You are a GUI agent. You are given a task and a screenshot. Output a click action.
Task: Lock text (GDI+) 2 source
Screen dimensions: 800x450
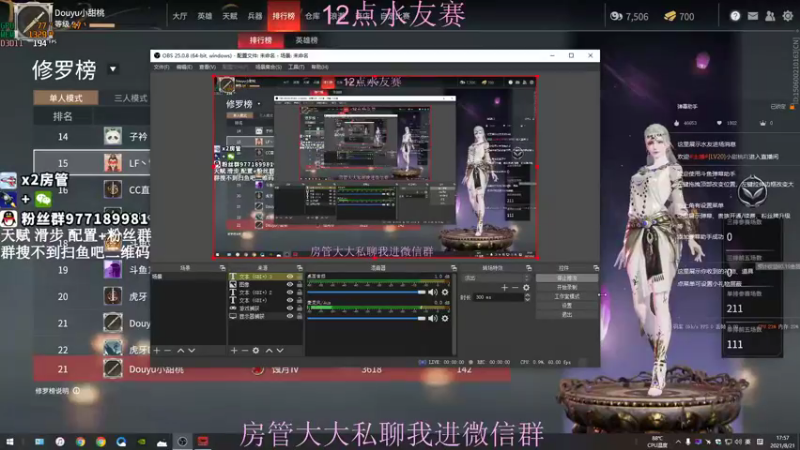pos(299,292)
